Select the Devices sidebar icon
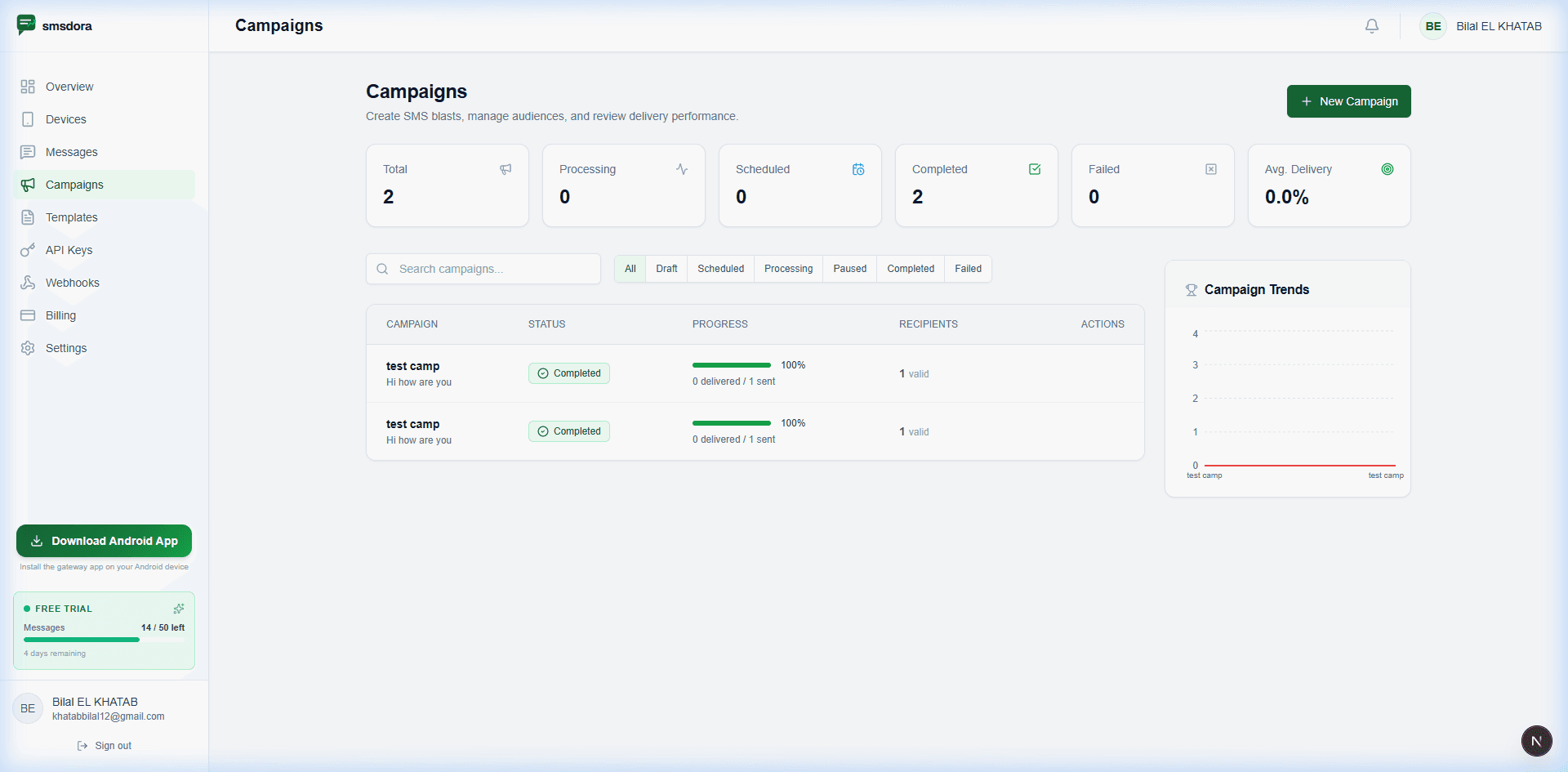Viewport: 1568px width, 772px height. [28, 119]
